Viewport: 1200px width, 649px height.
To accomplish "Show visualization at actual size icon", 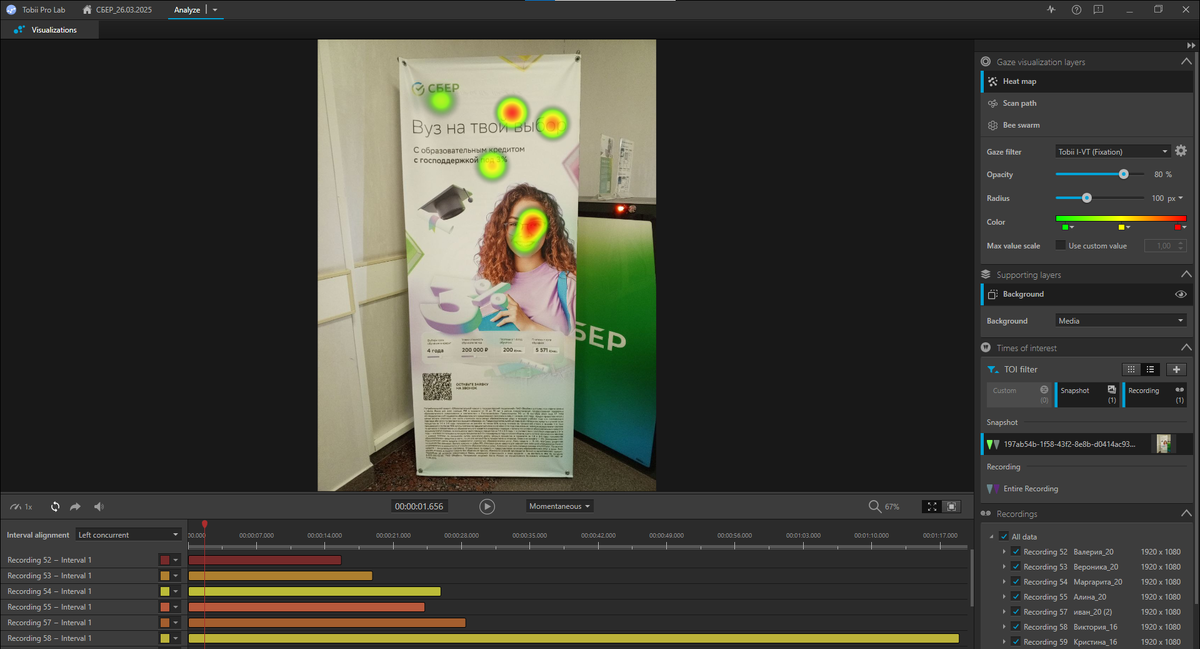I will tap(952, 506).
